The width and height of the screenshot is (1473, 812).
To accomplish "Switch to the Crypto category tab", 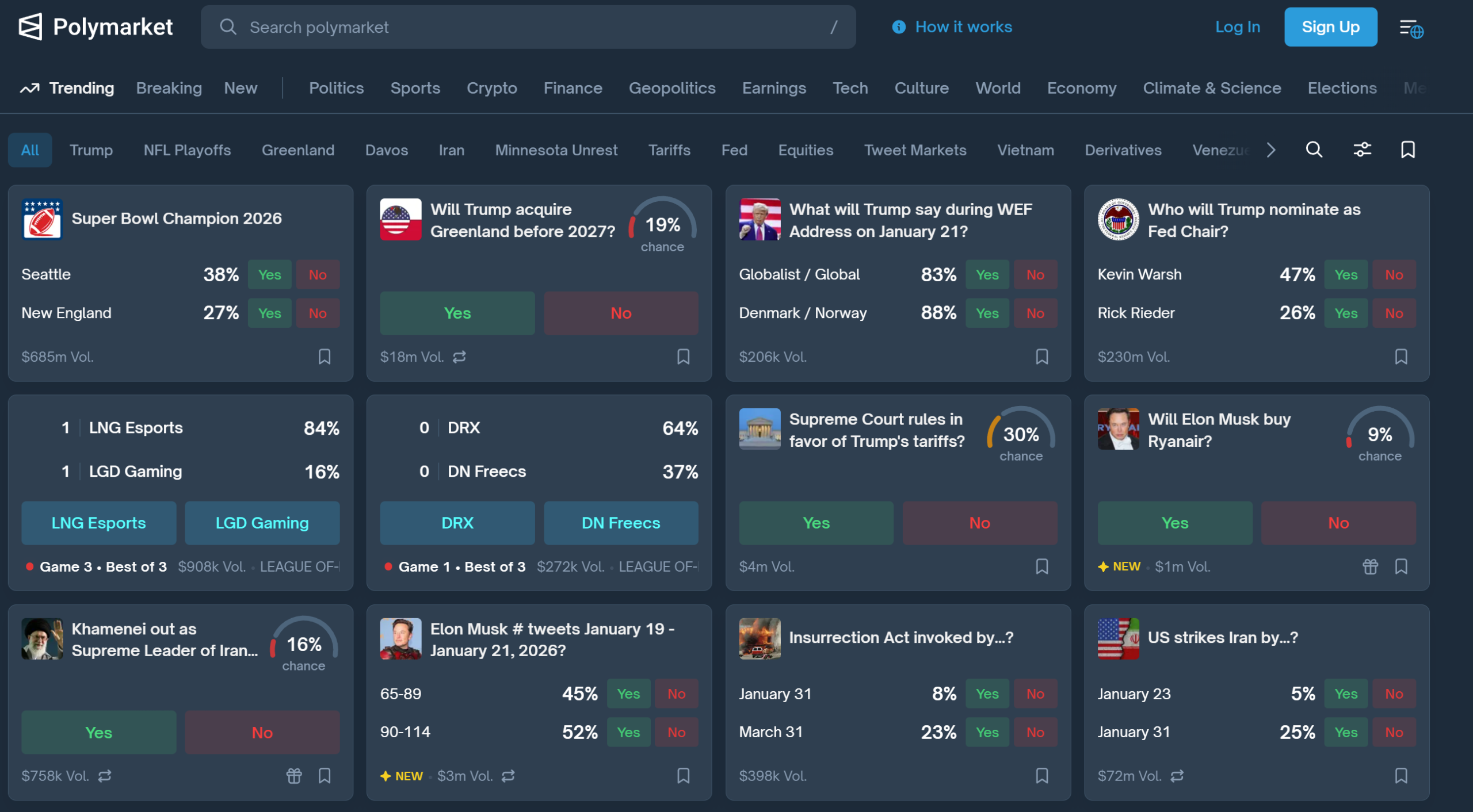I will 491,88.
